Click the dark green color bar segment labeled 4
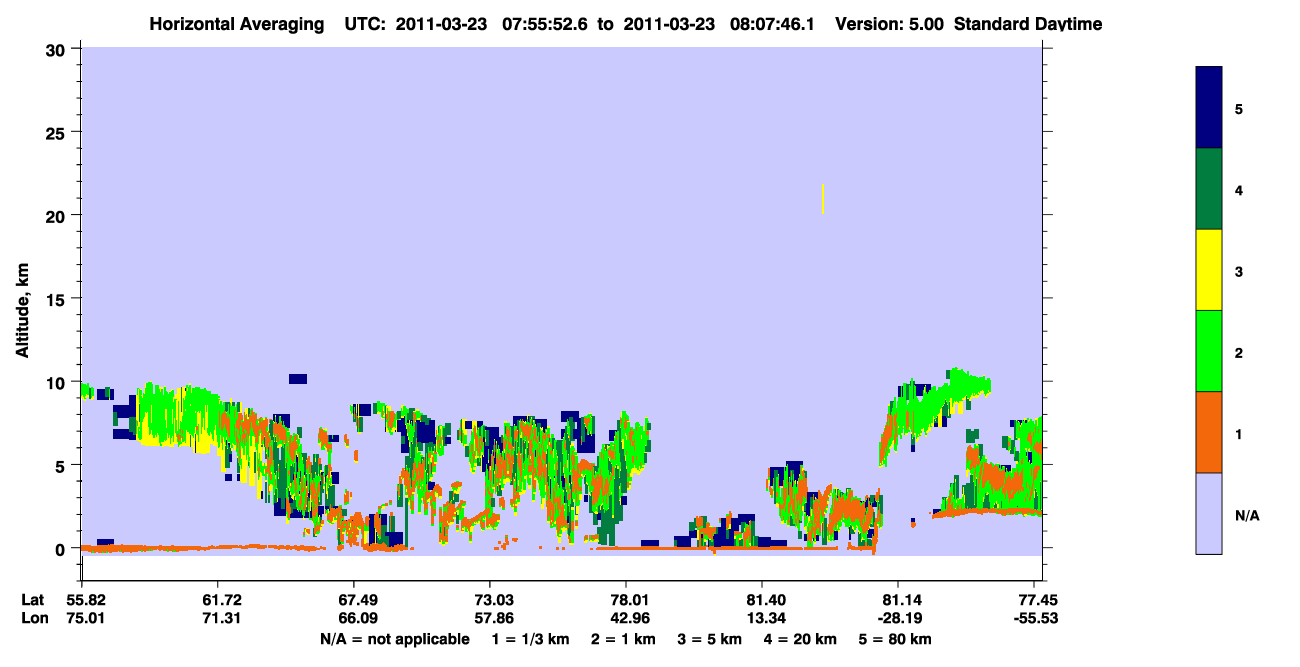The image size is (1300, 667). [x=1209, y=189]
